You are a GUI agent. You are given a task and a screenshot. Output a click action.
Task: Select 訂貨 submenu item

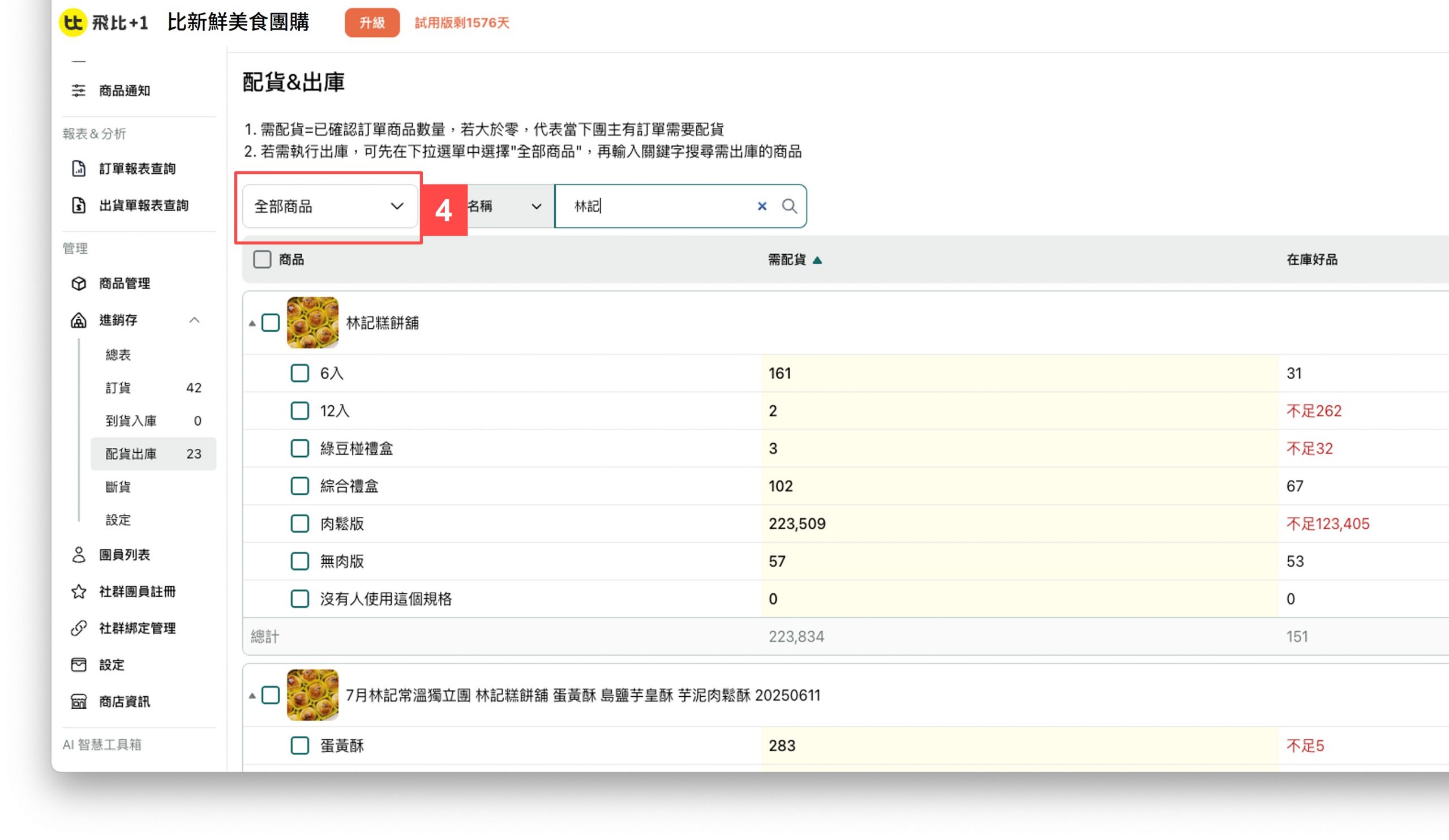[118, 388]
